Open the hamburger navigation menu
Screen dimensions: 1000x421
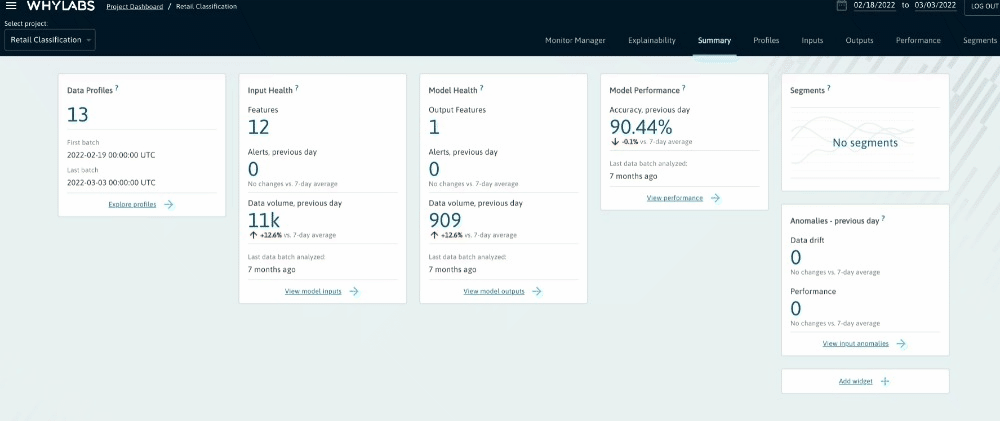[11, 6]
